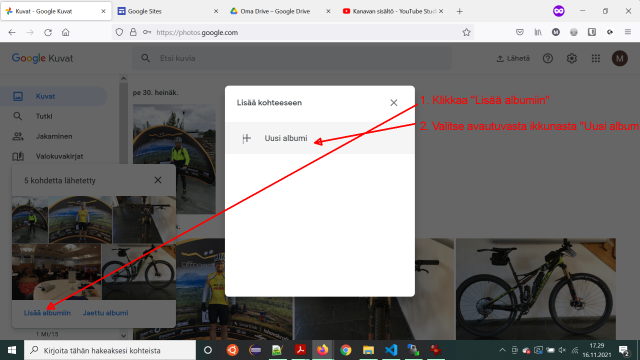The height and width of the screenshot is (360, 640).
Task: Switch to Oma Drive – Google Drive tab
Action: pyautogui.click(x=280, y=11)
